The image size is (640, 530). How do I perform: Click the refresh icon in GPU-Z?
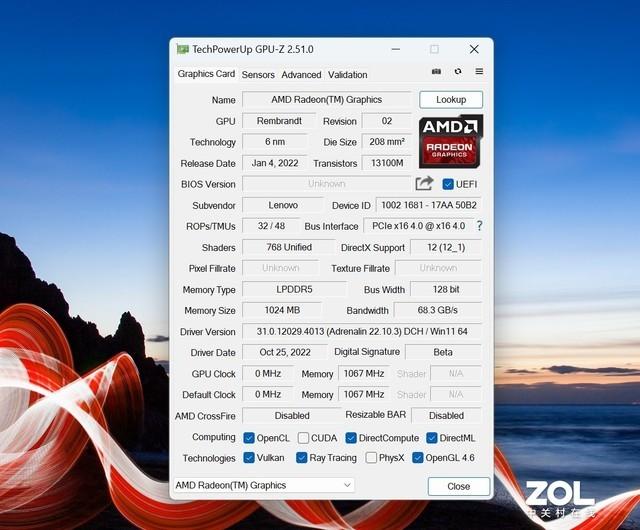(458, 71)
